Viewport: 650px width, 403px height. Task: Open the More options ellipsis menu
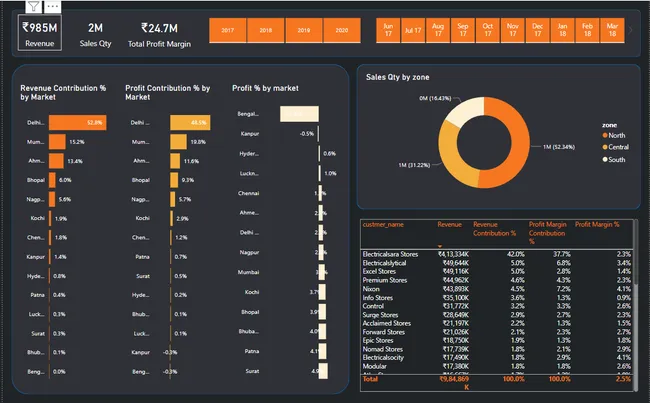click(x=52, y=7)
